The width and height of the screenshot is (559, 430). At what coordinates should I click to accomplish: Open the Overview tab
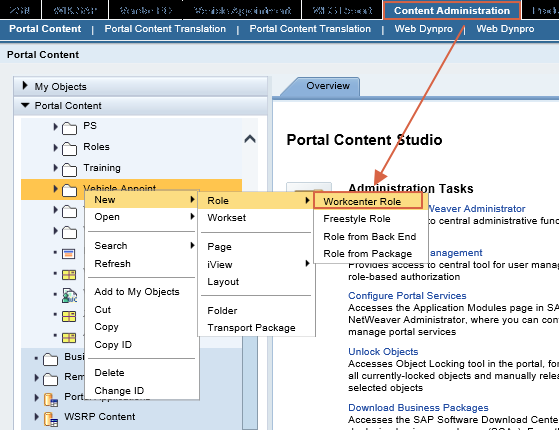tap(328, 86)
